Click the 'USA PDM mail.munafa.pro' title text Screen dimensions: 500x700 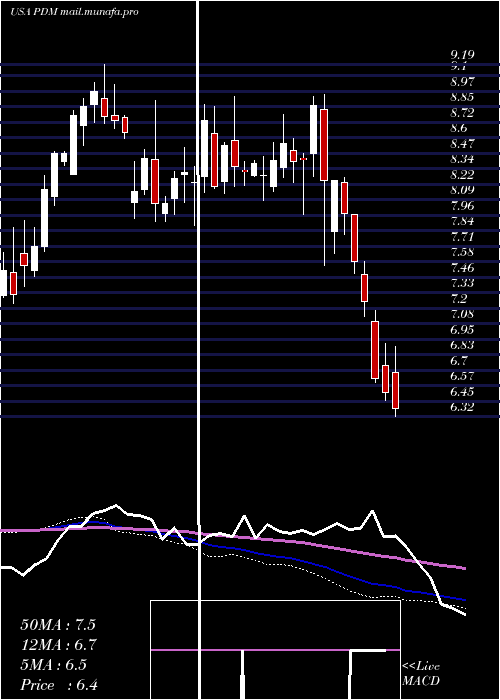click(74, 12)
